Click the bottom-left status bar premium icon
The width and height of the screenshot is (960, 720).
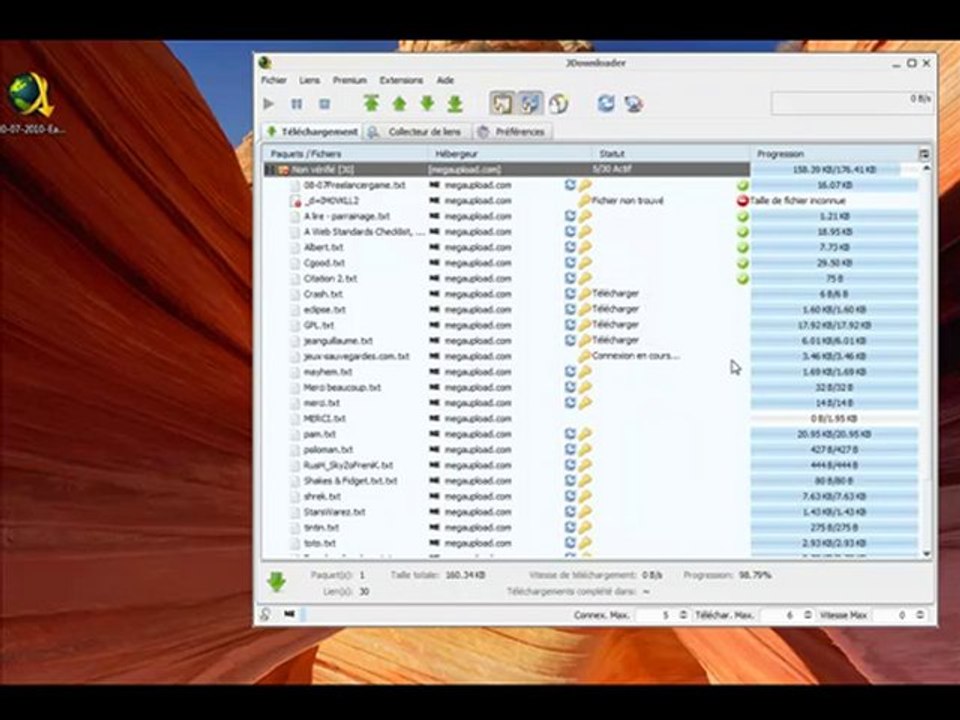[266, 614]
